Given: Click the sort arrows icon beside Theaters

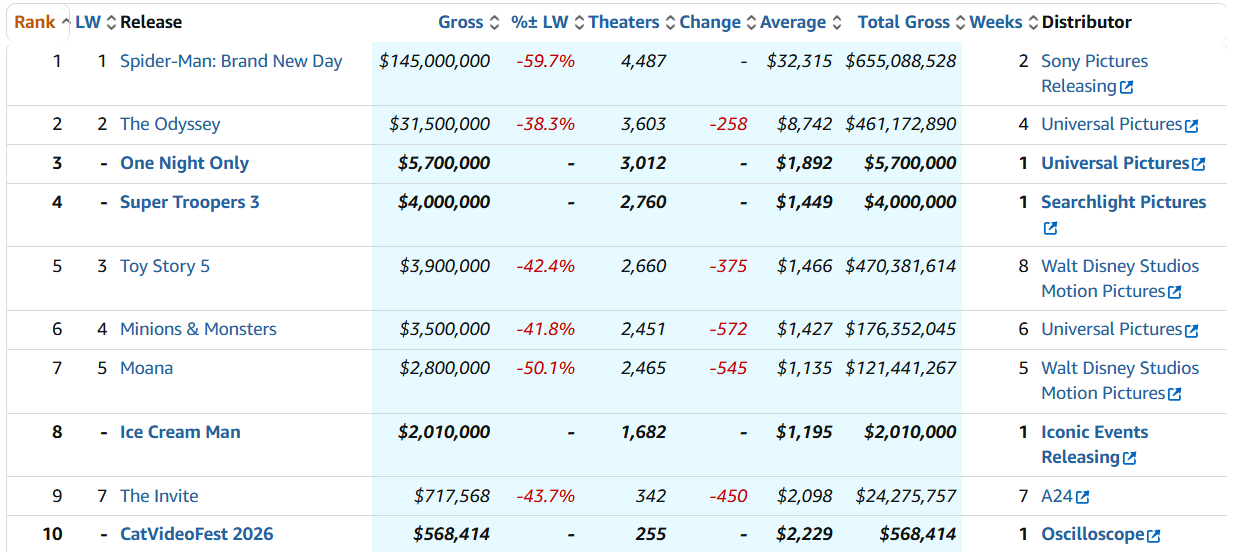Looking at the screenshot, I should pyautogui.click(x=670, y=22).
